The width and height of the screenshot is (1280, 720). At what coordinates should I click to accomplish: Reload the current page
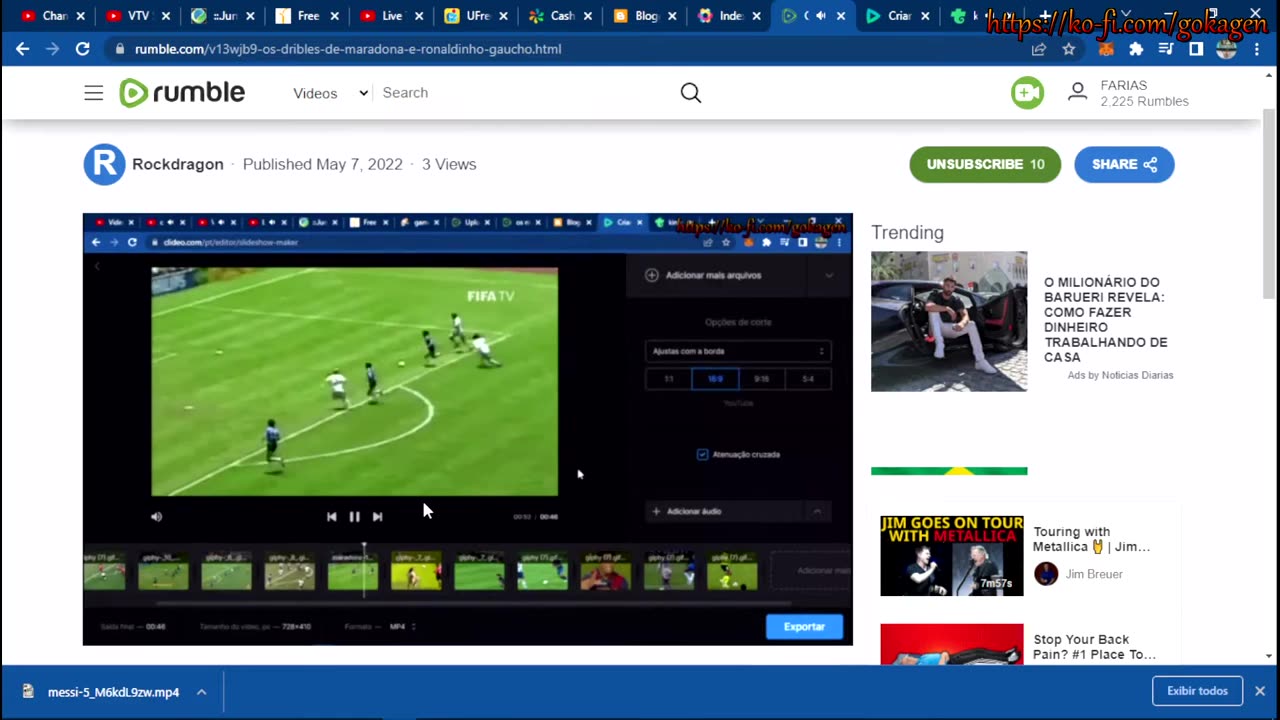pos(83,48)
